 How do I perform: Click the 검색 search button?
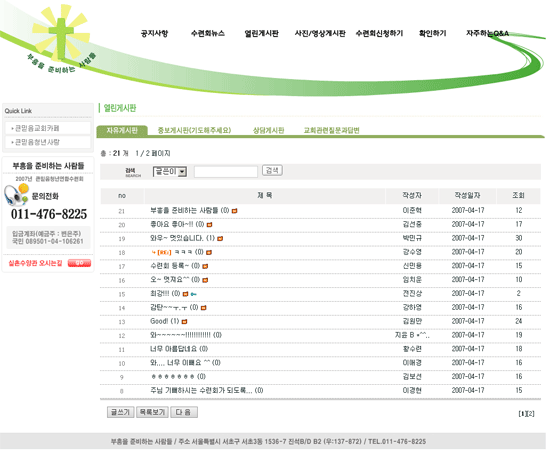pos(272,170)
